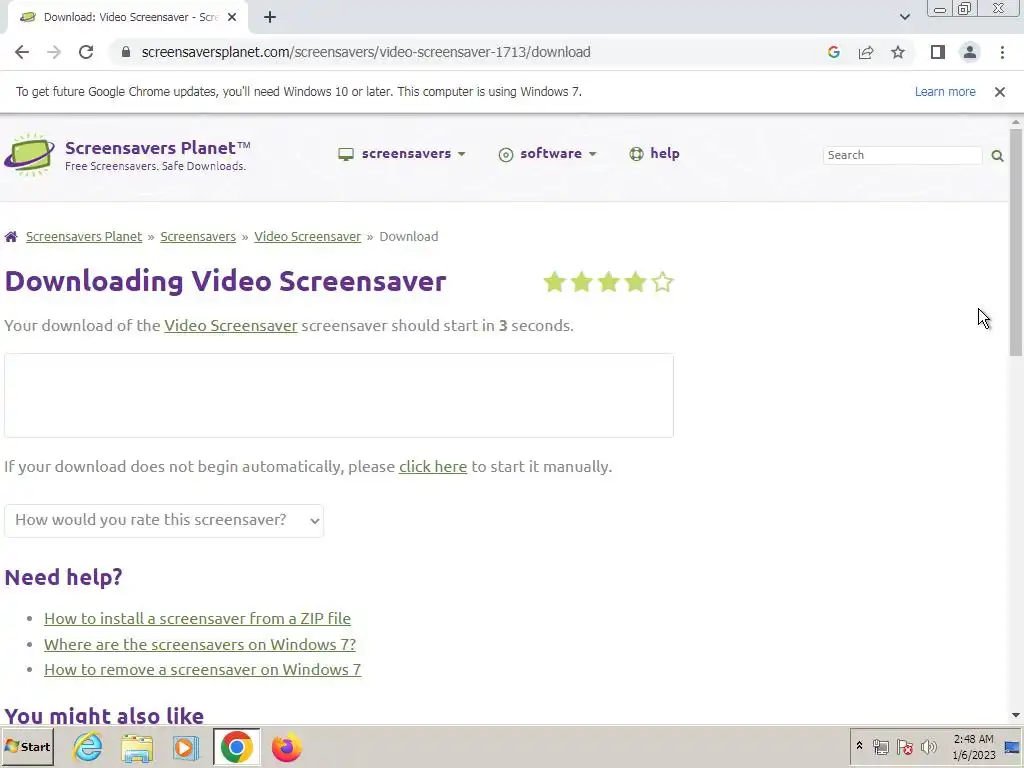Open the network tray icon
The height and width of the screenshot is (768, 1024).
pos(880,746)
